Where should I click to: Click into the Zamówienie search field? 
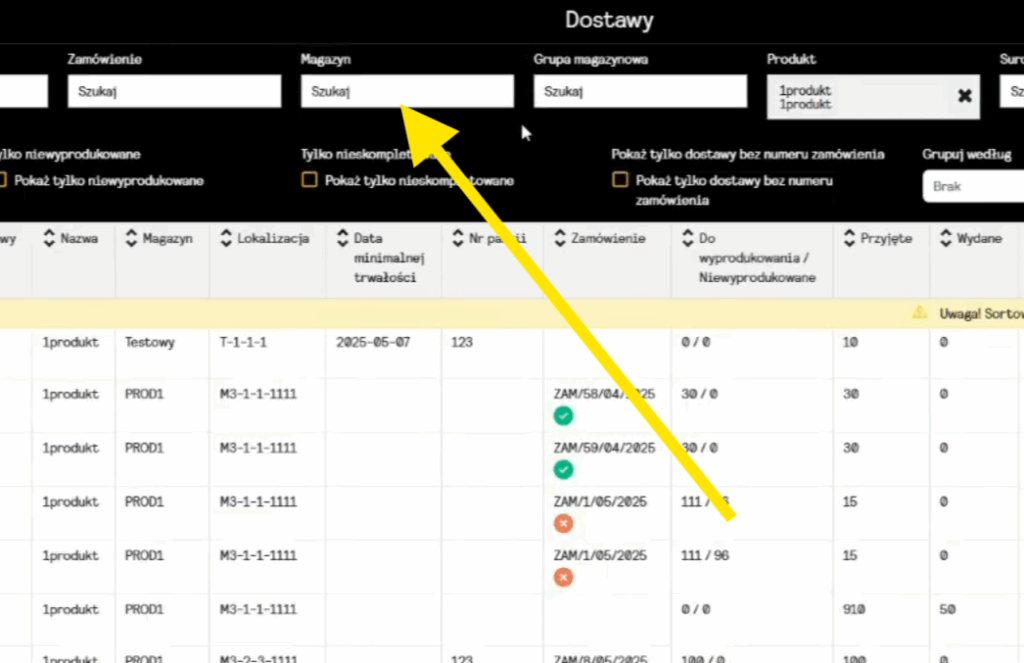[174, 91]
